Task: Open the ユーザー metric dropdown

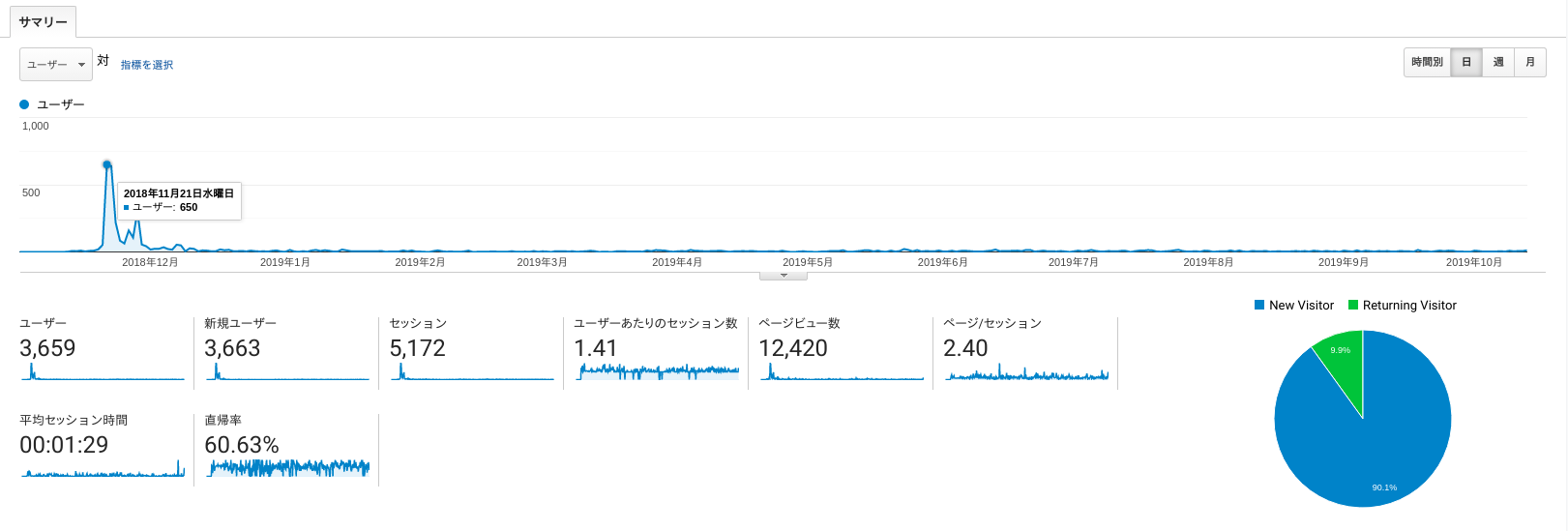Action: [56, 65]
